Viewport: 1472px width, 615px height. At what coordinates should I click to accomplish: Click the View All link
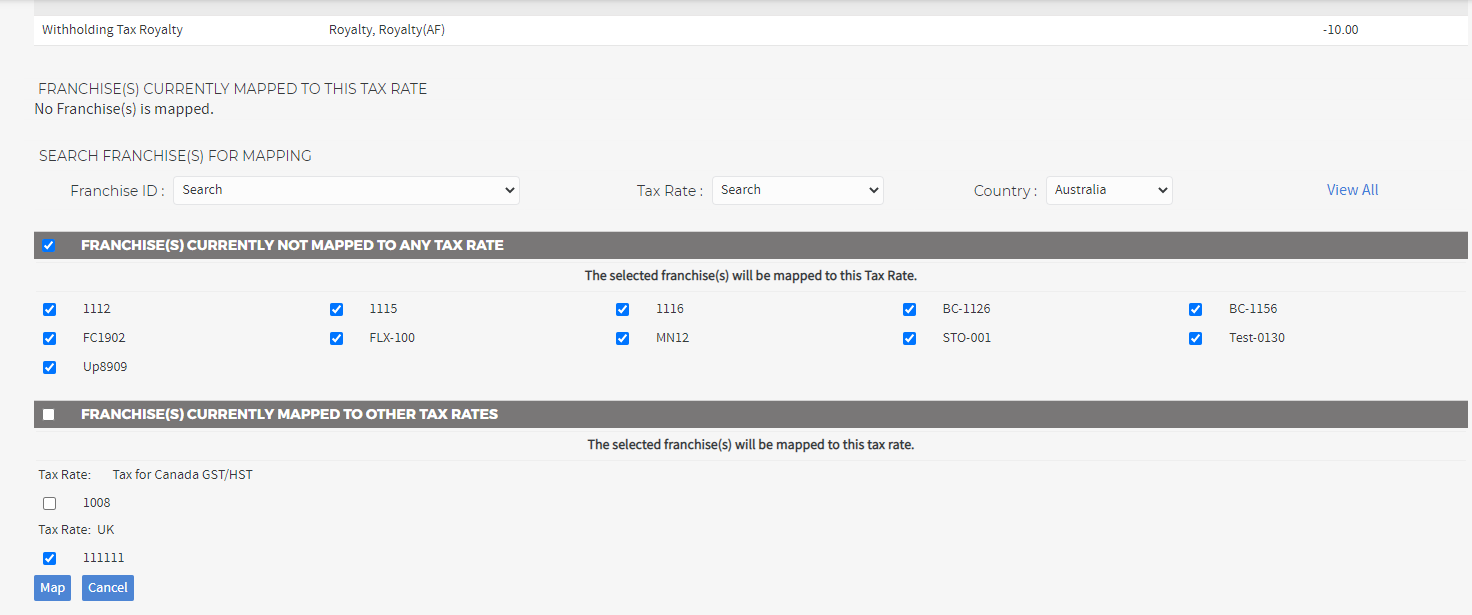[x=1352, y=190]
